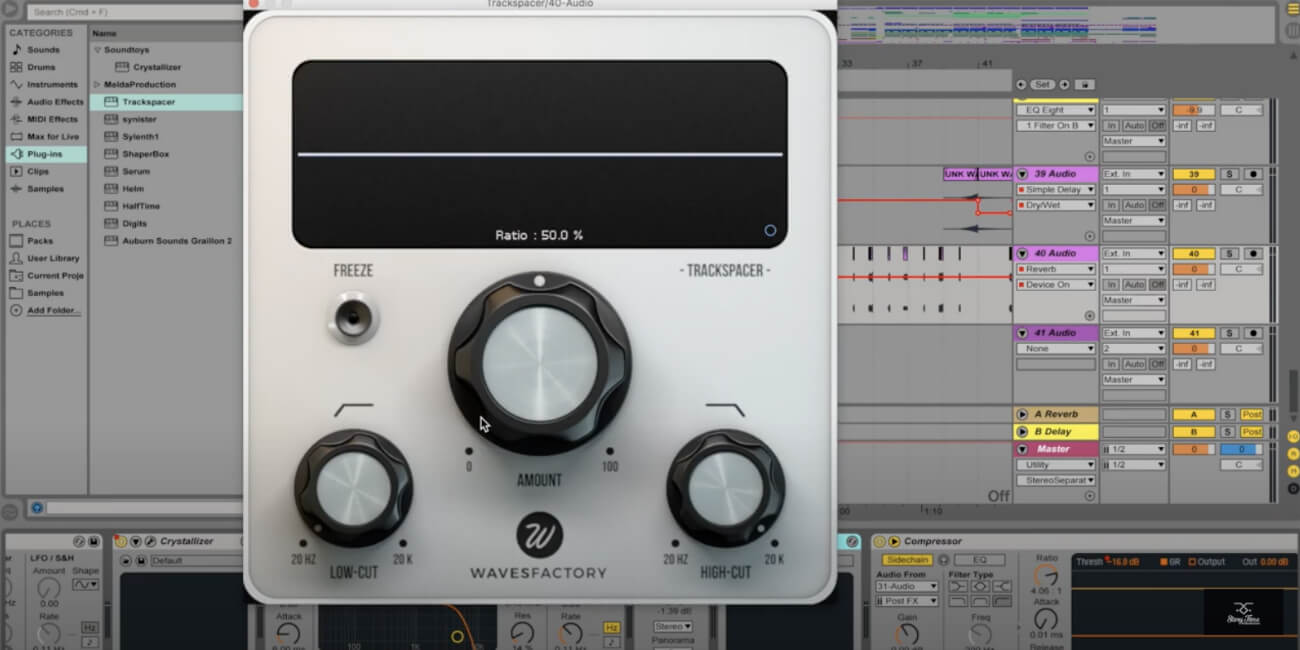Select the Sylenth1 plug-in
Screen dimensions: 1300x650
pyautogui.click(x=141, y=136)
